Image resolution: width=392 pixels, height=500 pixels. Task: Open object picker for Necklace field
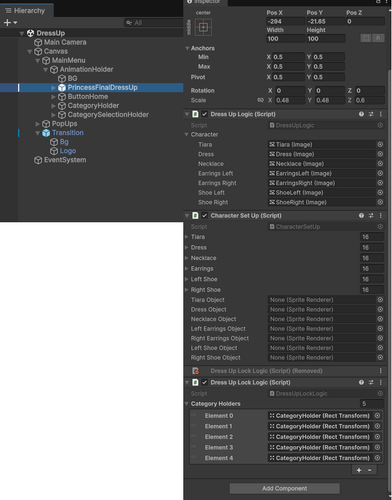coord(380,164)
